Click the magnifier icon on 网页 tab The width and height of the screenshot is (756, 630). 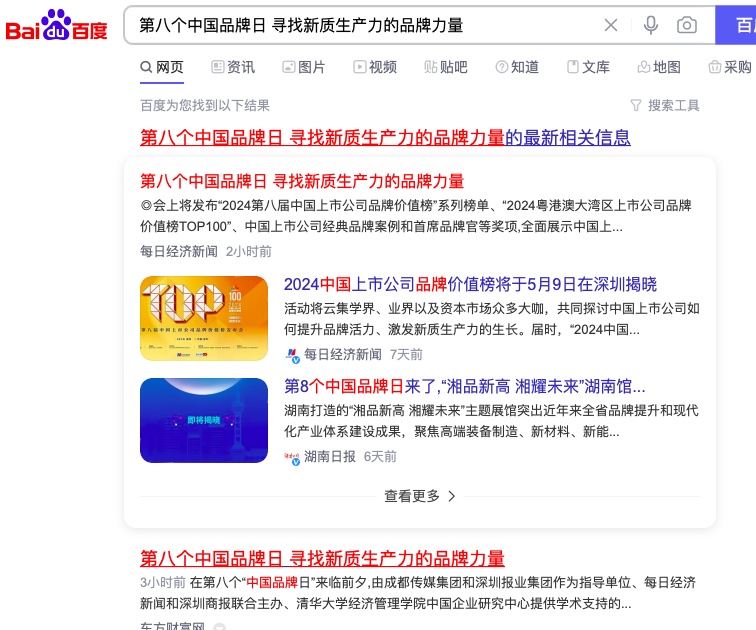tap(146, 67)
